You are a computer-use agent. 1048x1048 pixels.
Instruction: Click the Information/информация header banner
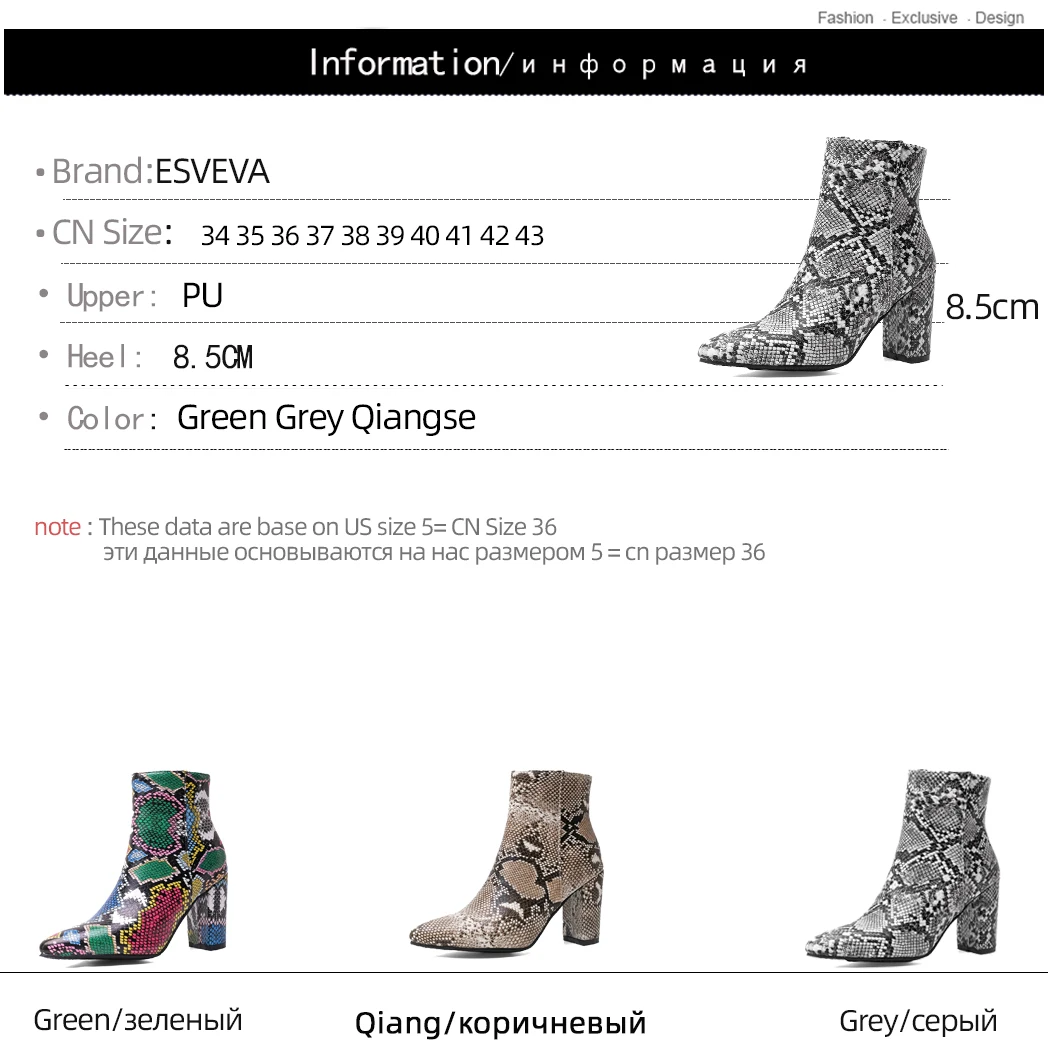pyautogui.click(x=523, y=62)
